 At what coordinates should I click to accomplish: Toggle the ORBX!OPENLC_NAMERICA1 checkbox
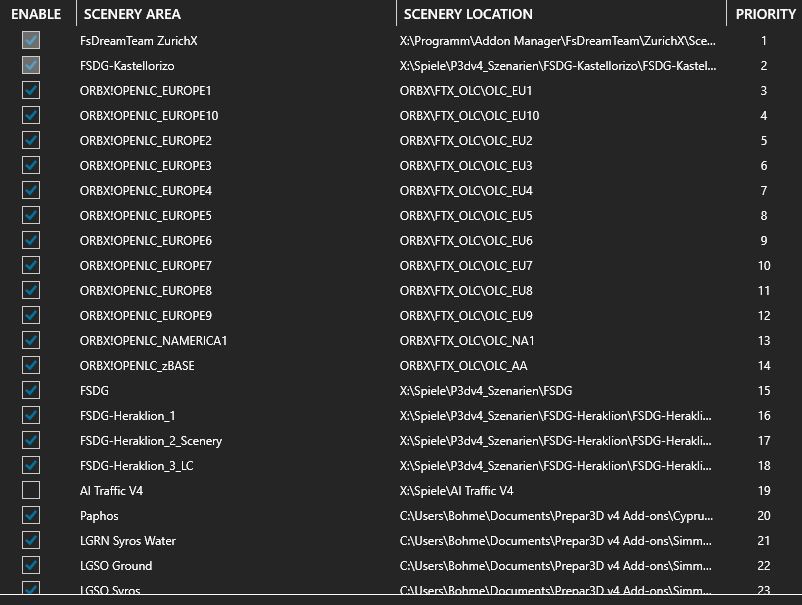point(31,341)
